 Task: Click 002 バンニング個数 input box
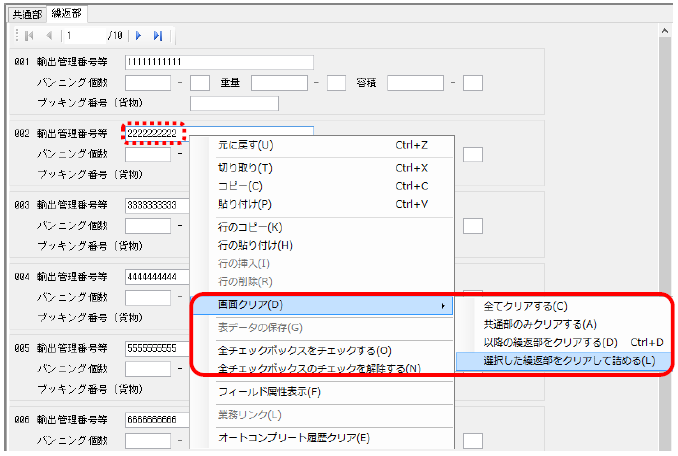(x=148, y=154)
